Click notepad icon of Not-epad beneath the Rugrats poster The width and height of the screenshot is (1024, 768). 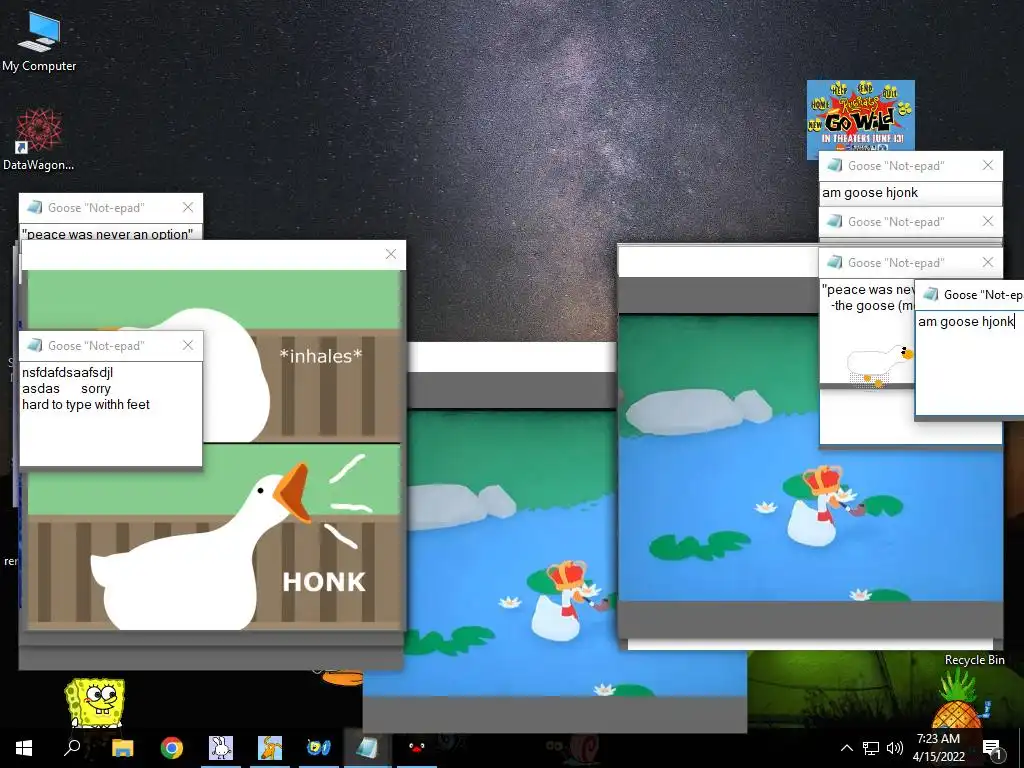click(x=835, y=166)
